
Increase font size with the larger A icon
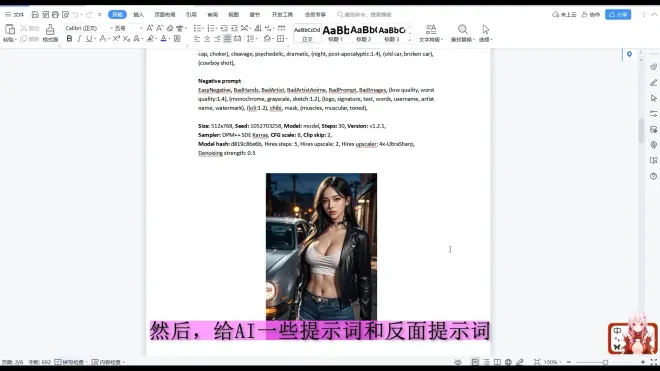[150, 28]
